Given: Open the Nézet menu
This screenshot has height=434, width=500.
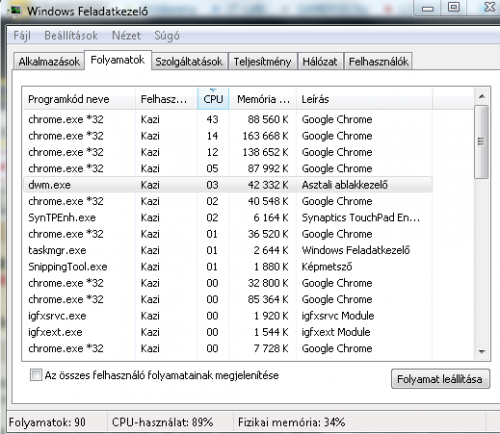Looking at the screenshot, I should pyautogui.click(x=126, y=35).
